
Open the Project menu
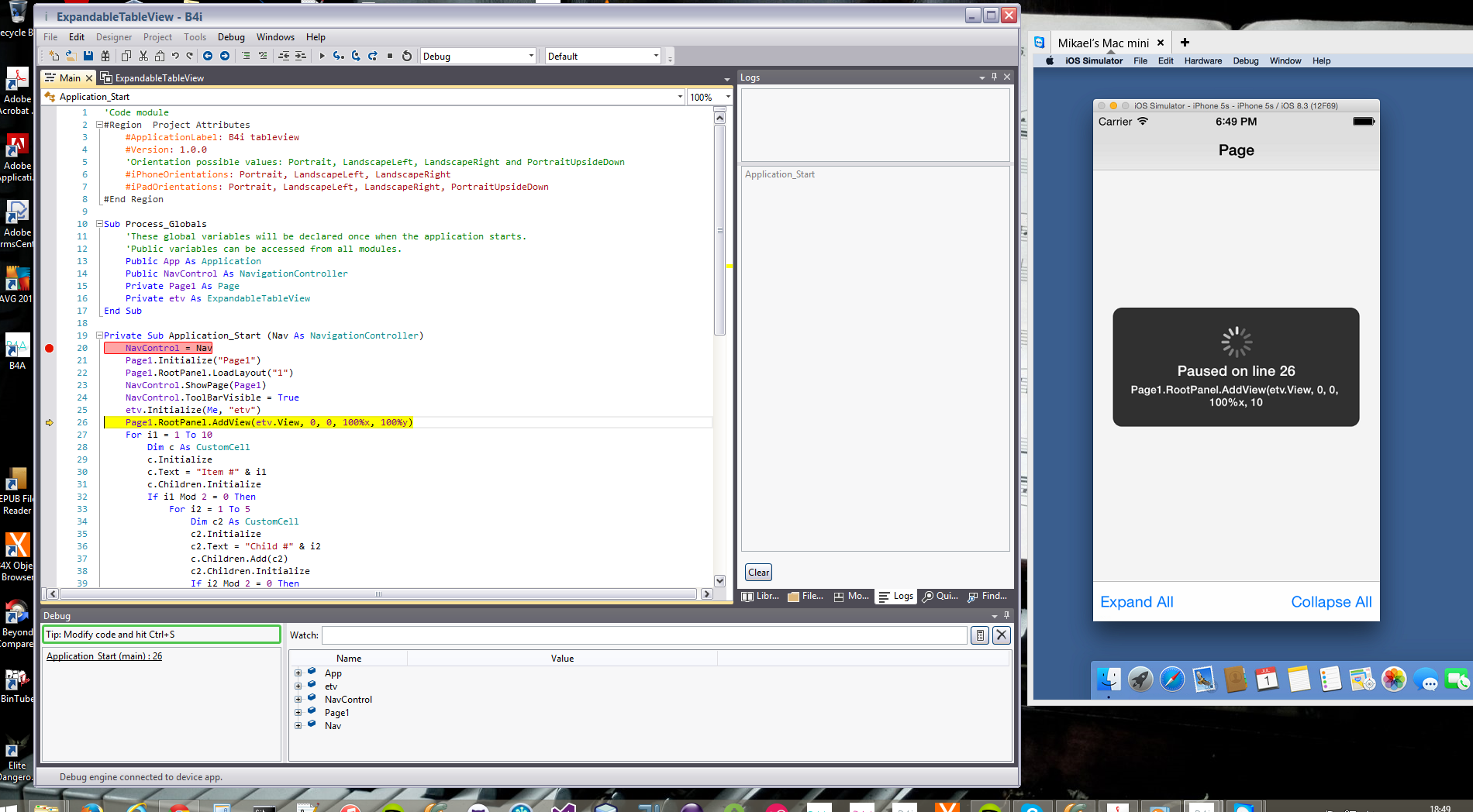point(157,37)
